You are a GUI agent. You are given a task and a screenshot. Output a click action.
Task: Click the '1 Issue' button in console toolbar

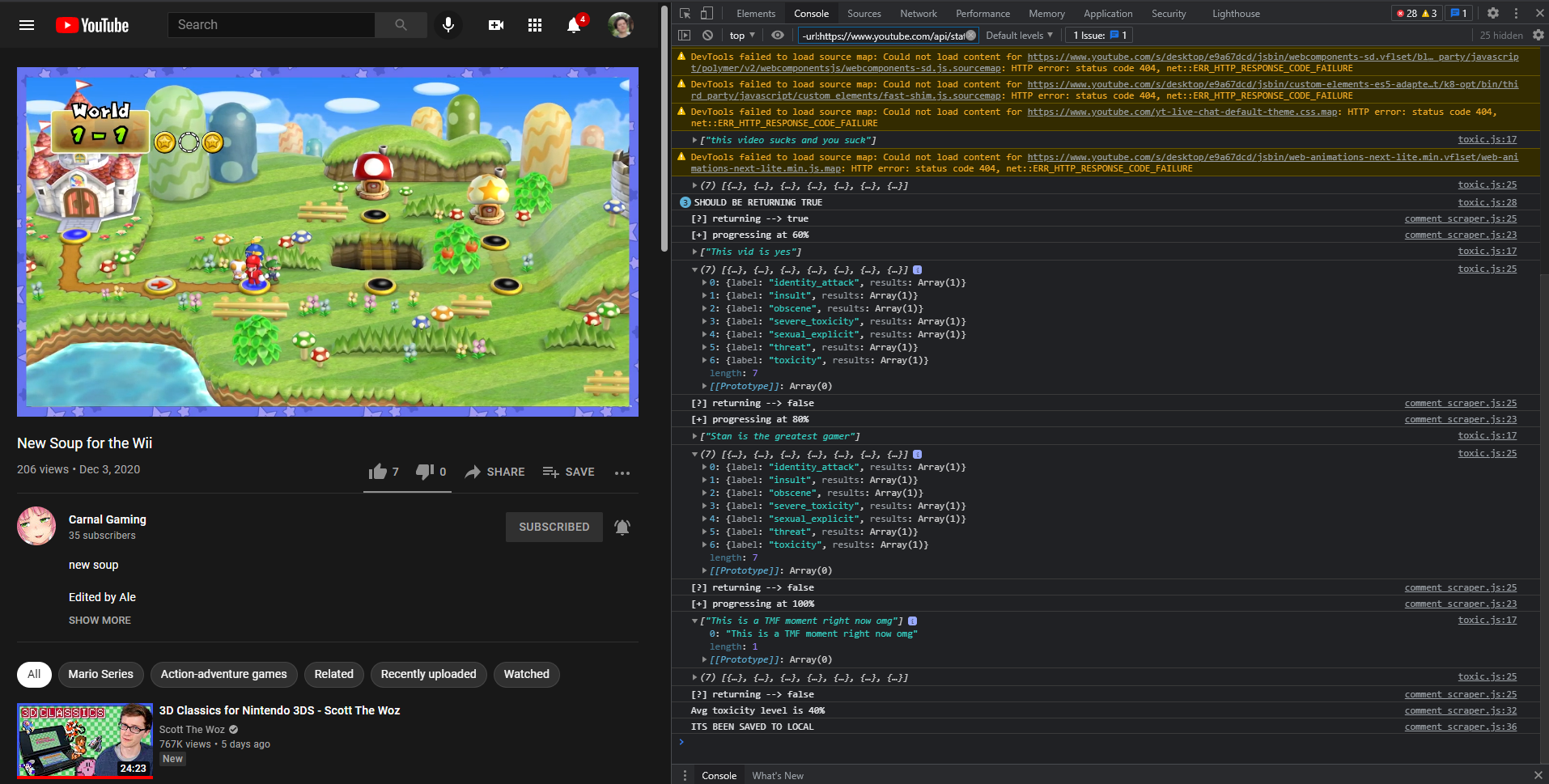1099,36
